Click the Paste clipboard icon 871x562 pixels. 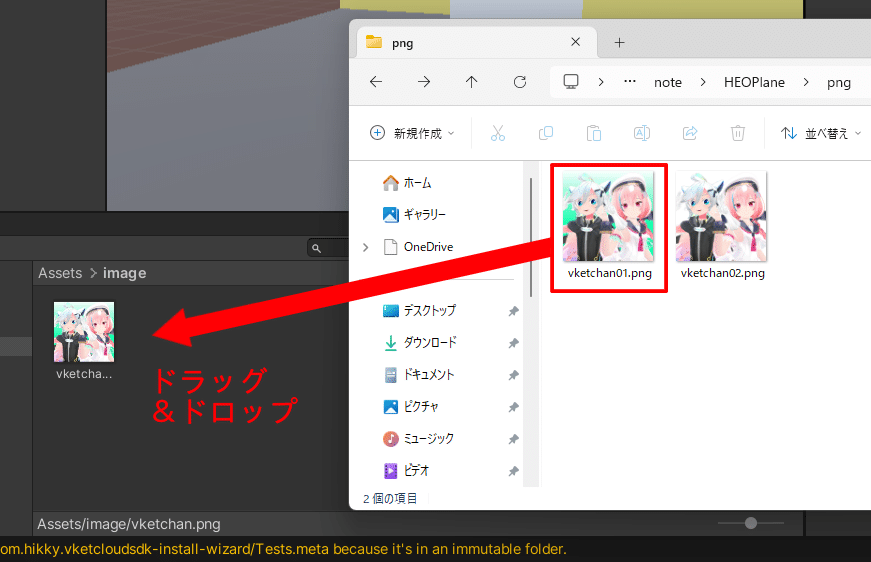tap(594, 133)
